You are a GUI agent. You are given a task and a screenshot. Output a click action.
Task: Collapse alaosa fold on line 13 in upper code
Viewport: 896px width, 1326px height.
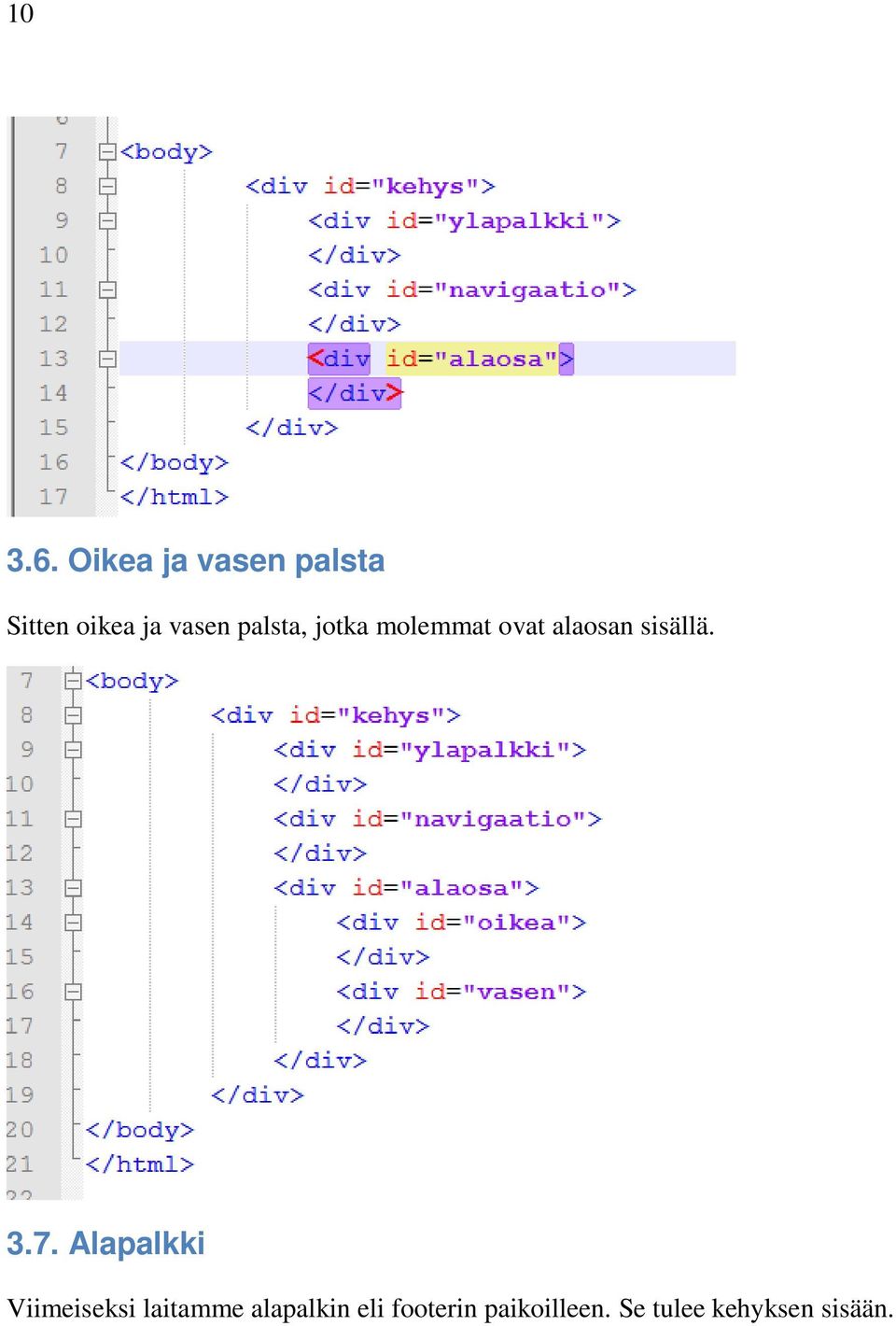(x=107, y=359)
